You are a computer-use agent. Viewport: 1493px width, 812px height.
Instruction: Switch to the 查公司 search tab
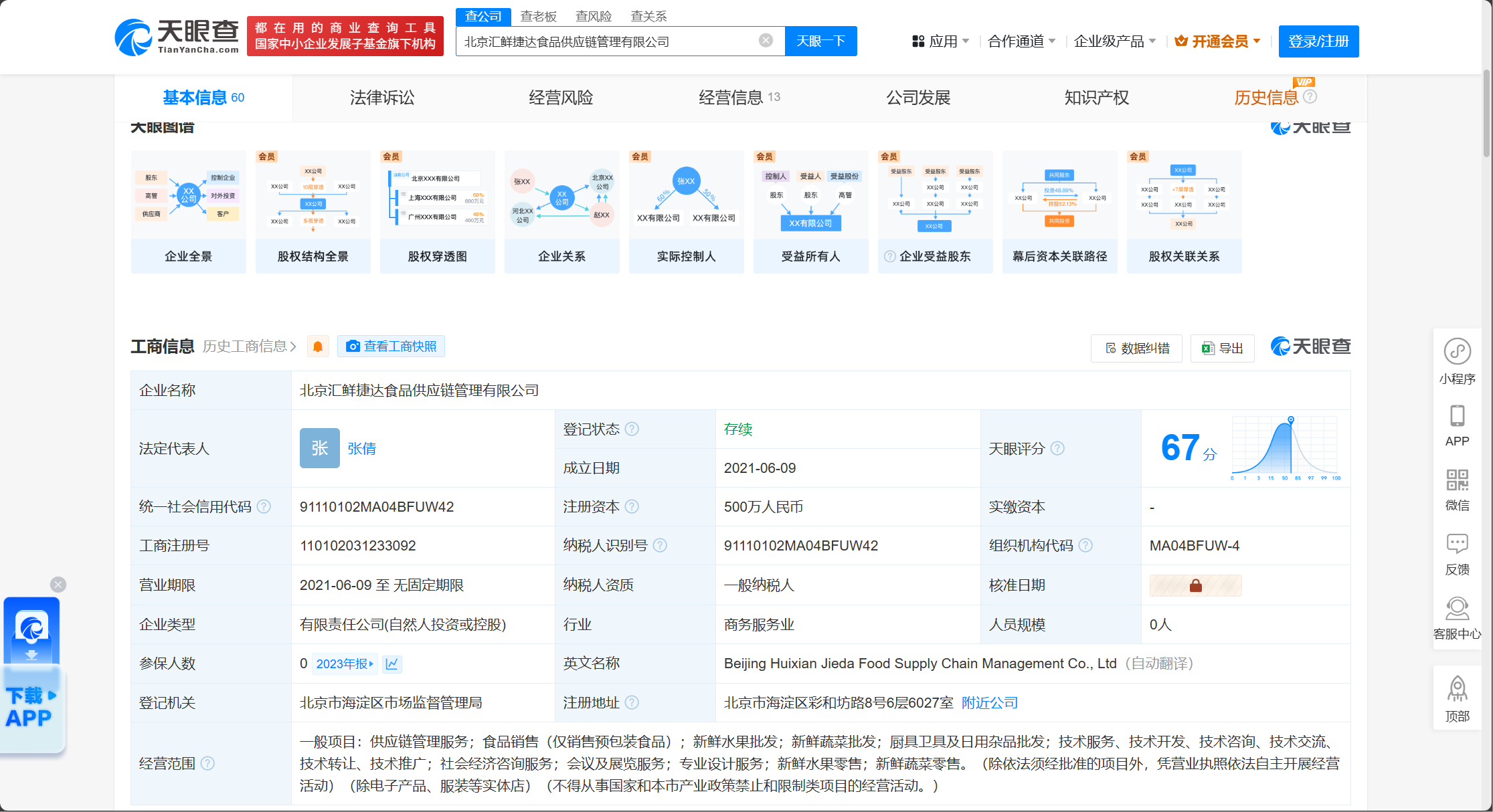tap(483, 16)
